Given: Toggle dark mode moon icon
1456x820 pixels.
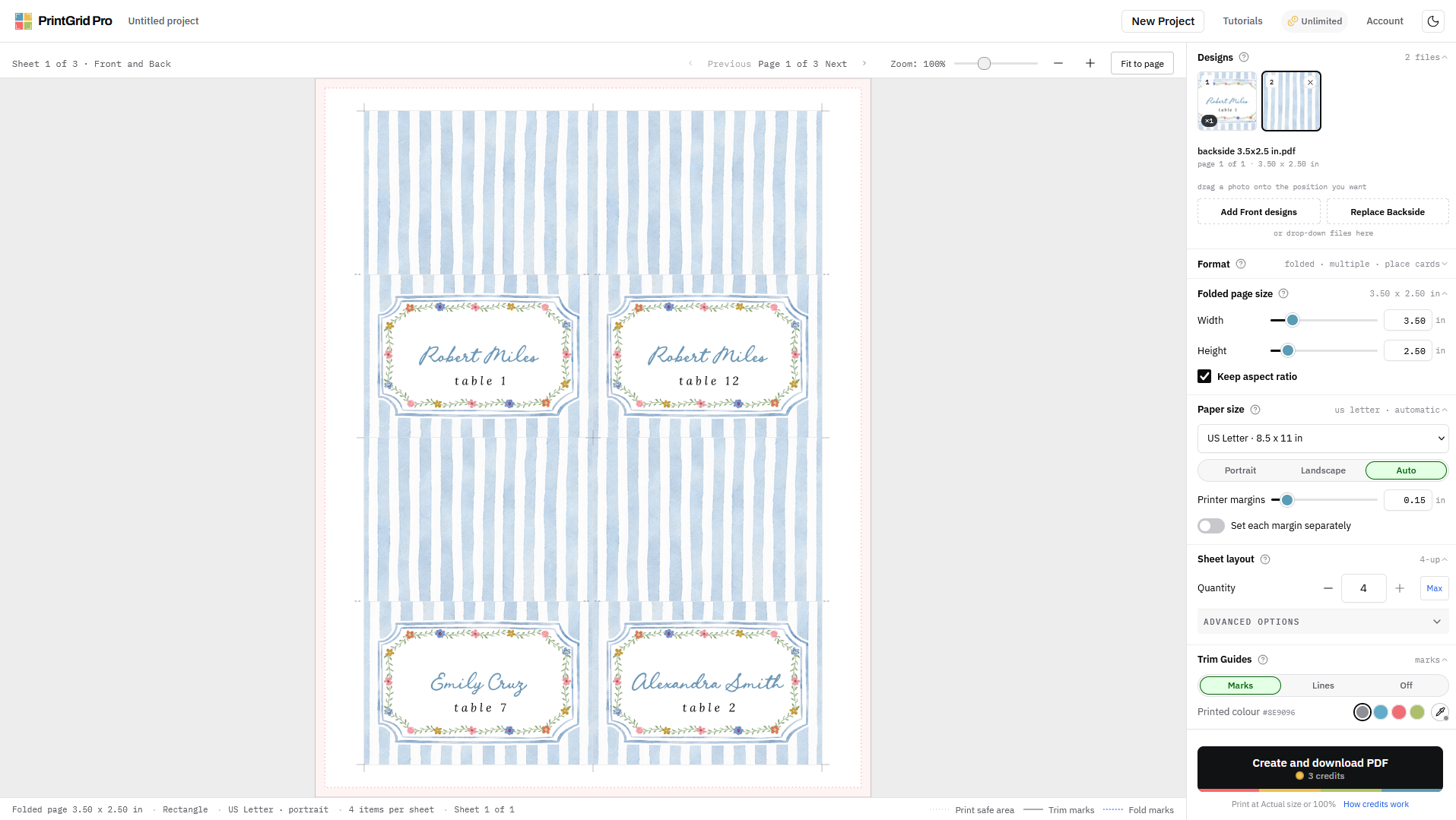Looking at the screenshot, I should (x=1433, y=21).
